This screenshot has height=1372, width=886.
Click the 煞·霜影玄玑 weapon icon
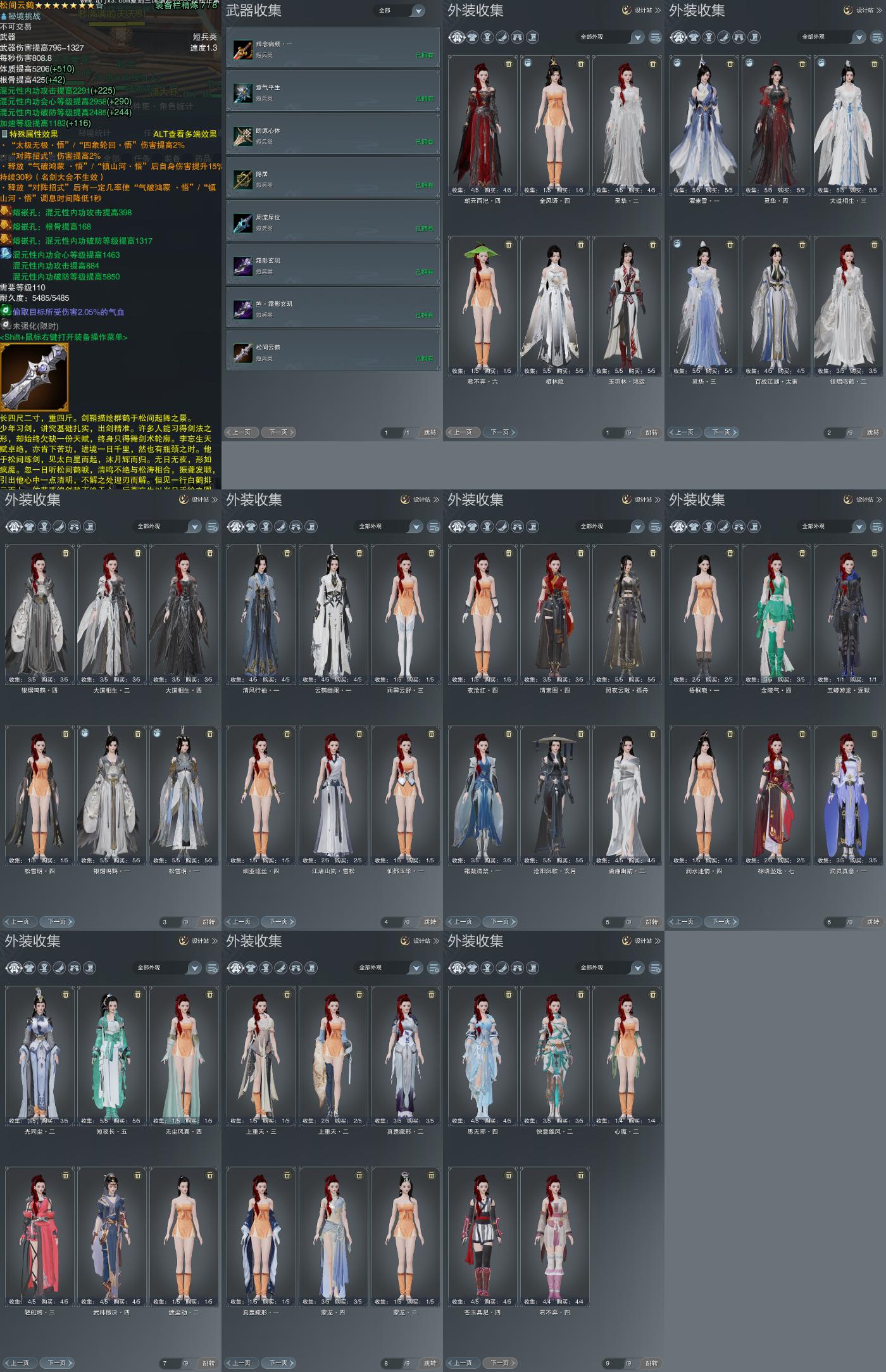243,309
